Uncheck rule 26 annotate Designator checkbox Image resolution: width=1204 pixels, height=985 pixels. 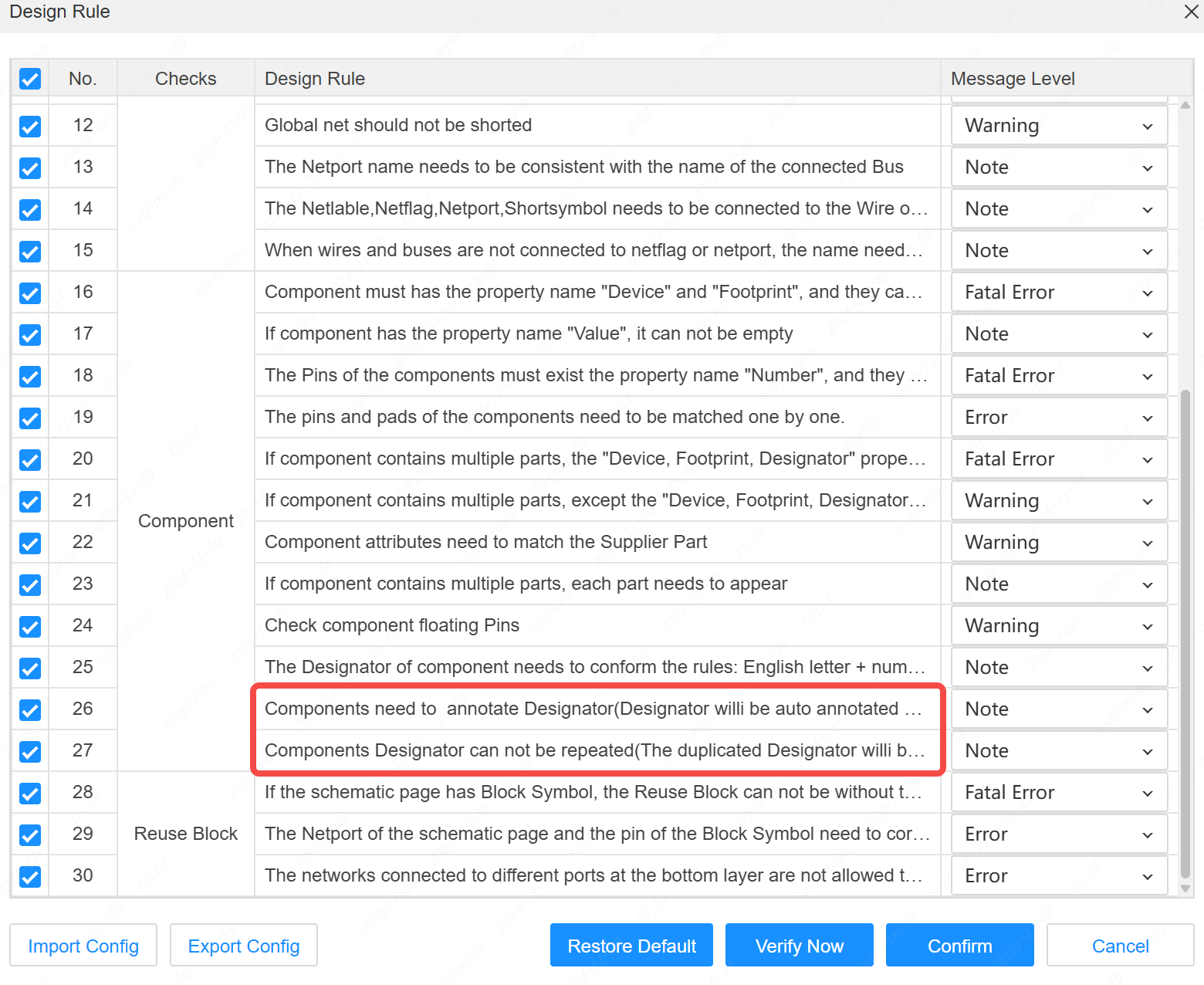tap(30, 709)
